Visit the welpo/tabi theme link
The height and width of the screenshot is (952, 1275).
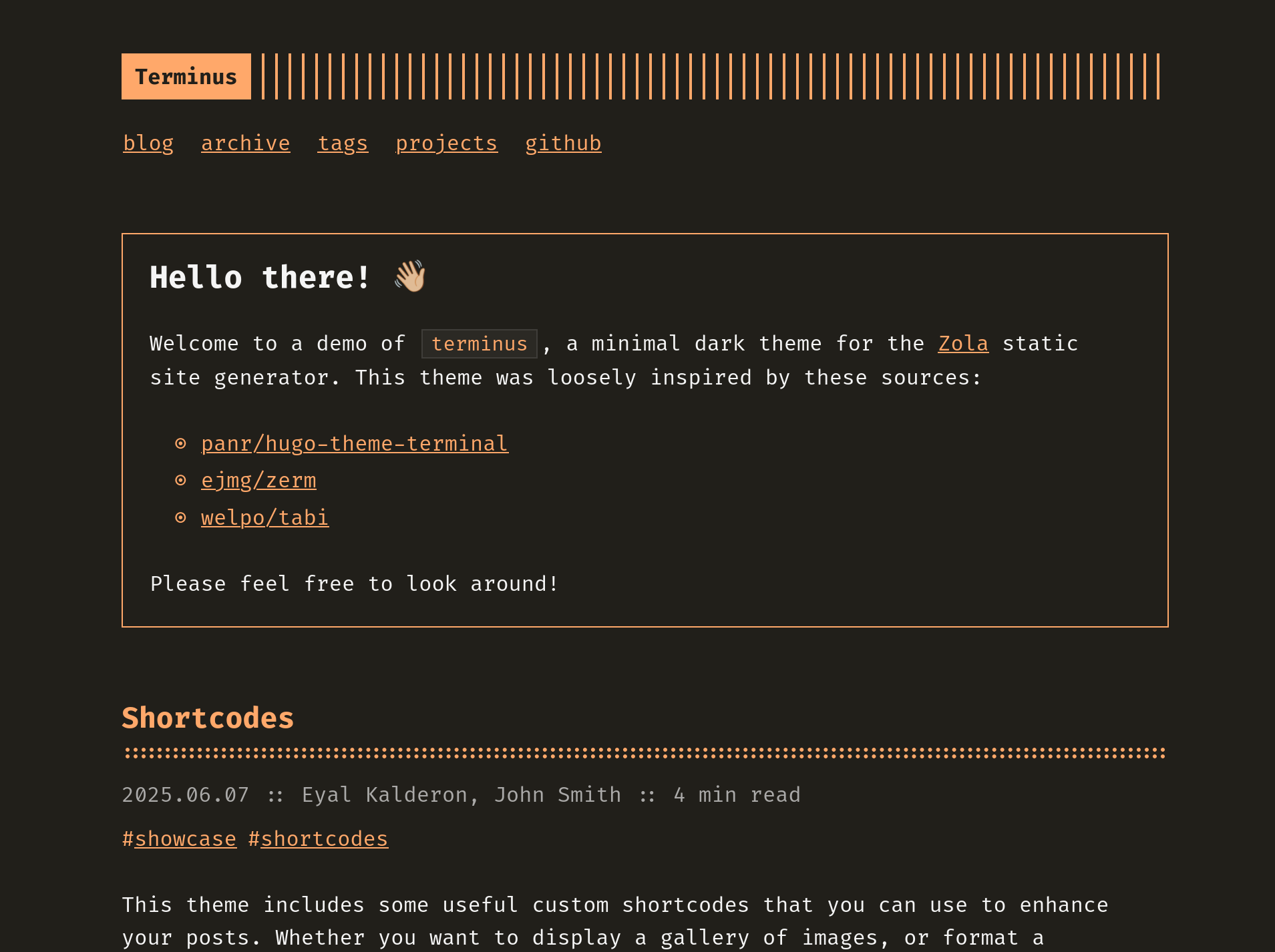pyautogui.click(x=264, y=517)
